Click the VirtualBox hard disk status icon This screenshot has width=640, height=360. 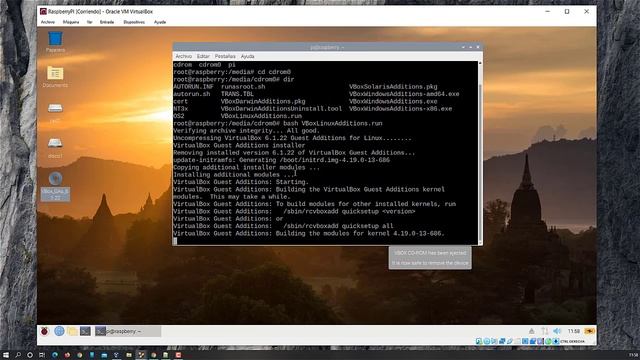478,341
